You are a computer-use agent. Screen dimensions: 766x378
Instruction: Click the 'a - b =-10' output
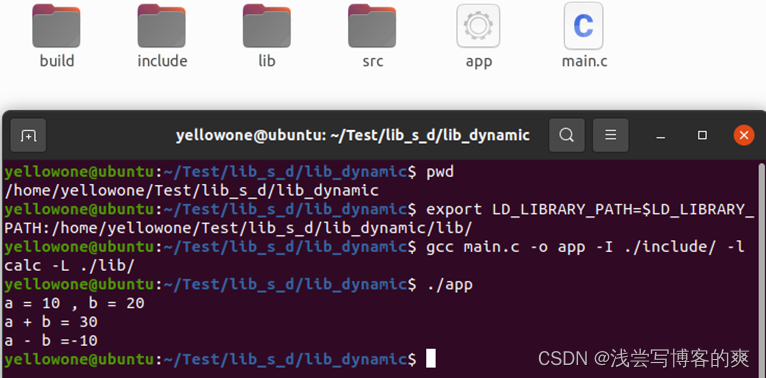click(x=51, y=340)
